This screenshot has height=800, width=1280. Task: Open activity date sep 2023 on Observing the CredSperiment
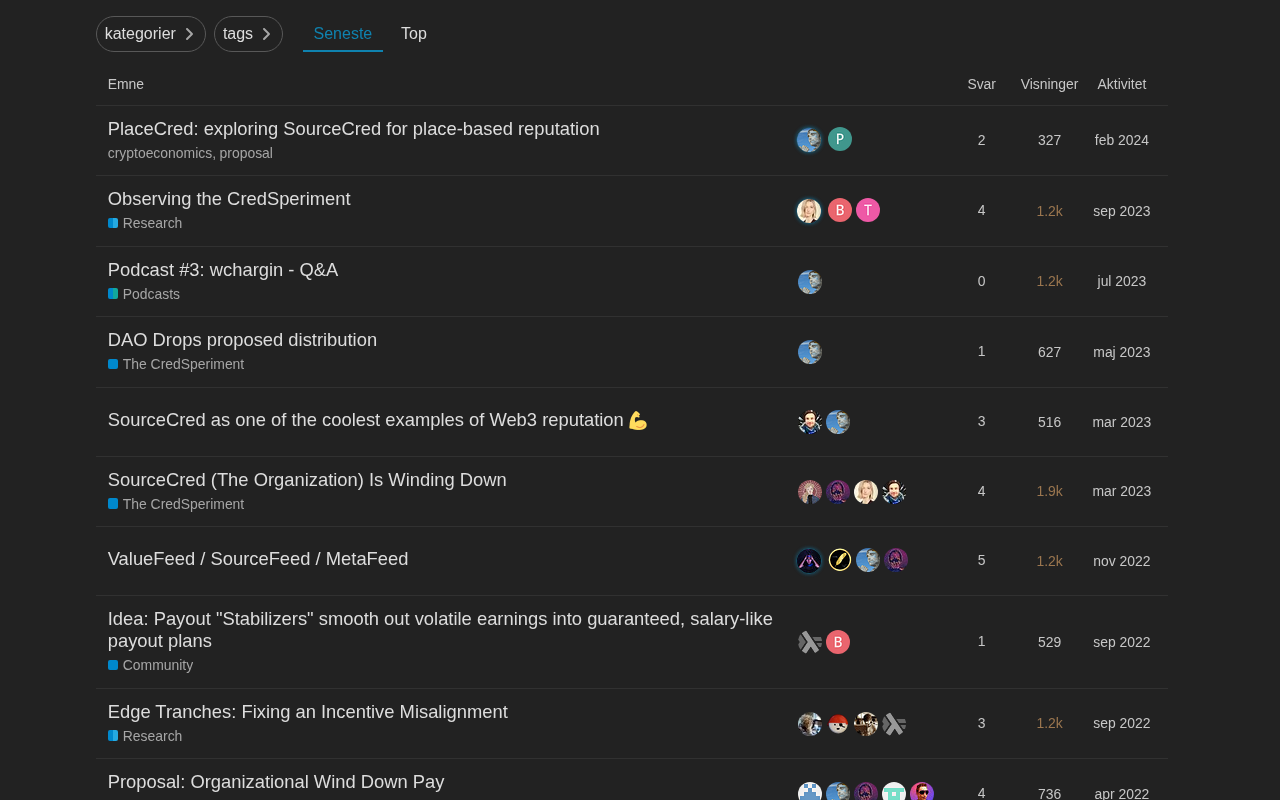click(x=1122, y=211)
